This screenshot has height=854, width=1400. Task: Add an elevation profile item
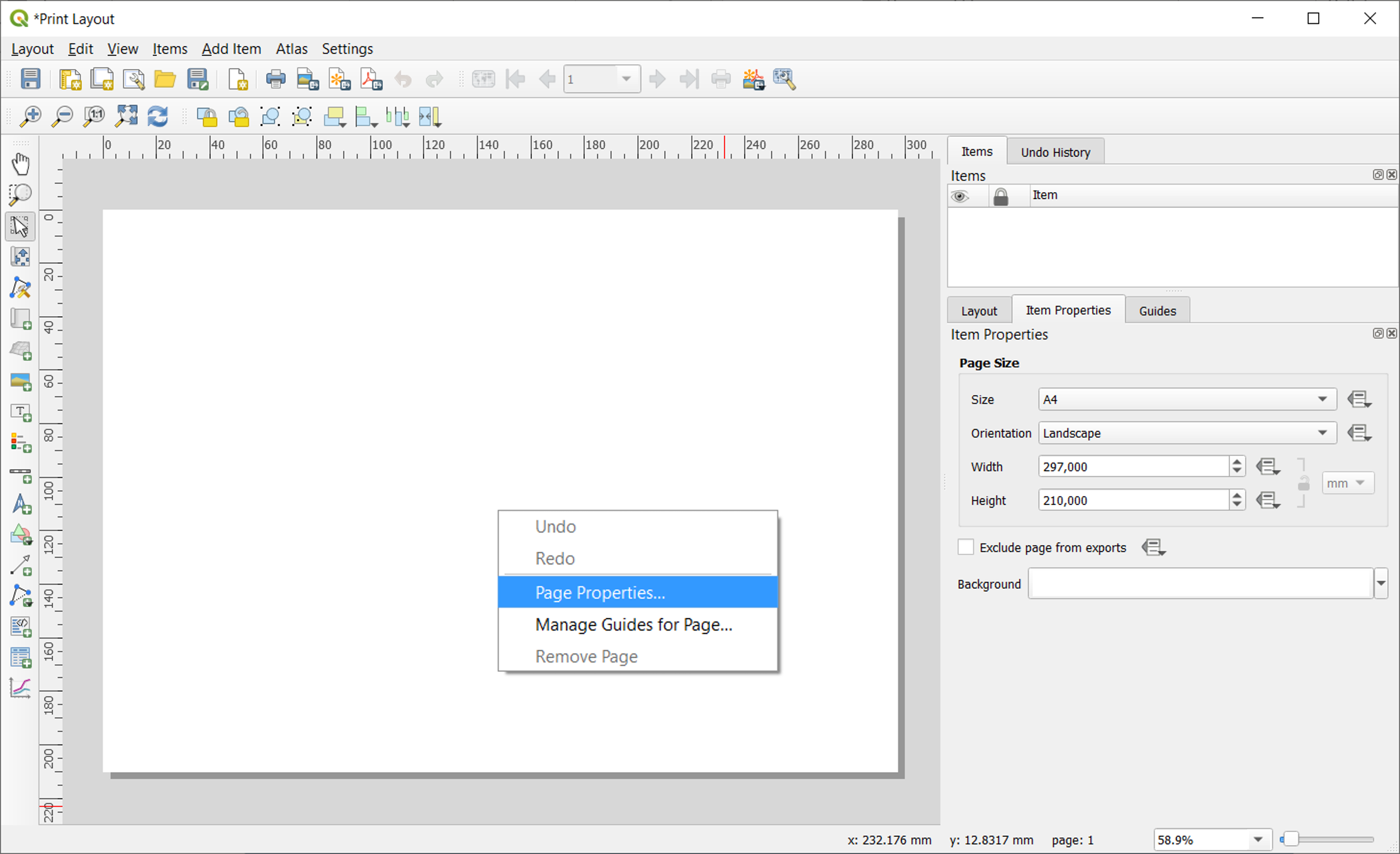pos(20,688)
